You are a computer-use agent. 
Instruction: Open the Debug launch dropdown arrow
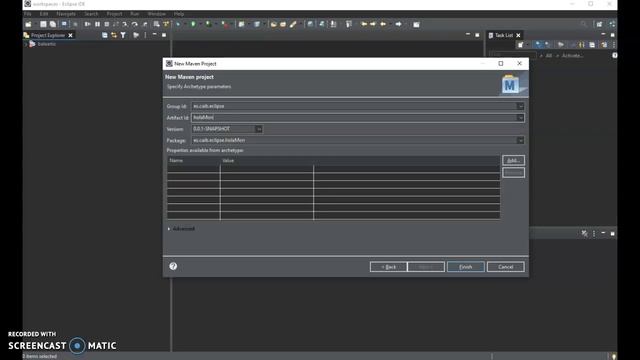pos(184,24)
